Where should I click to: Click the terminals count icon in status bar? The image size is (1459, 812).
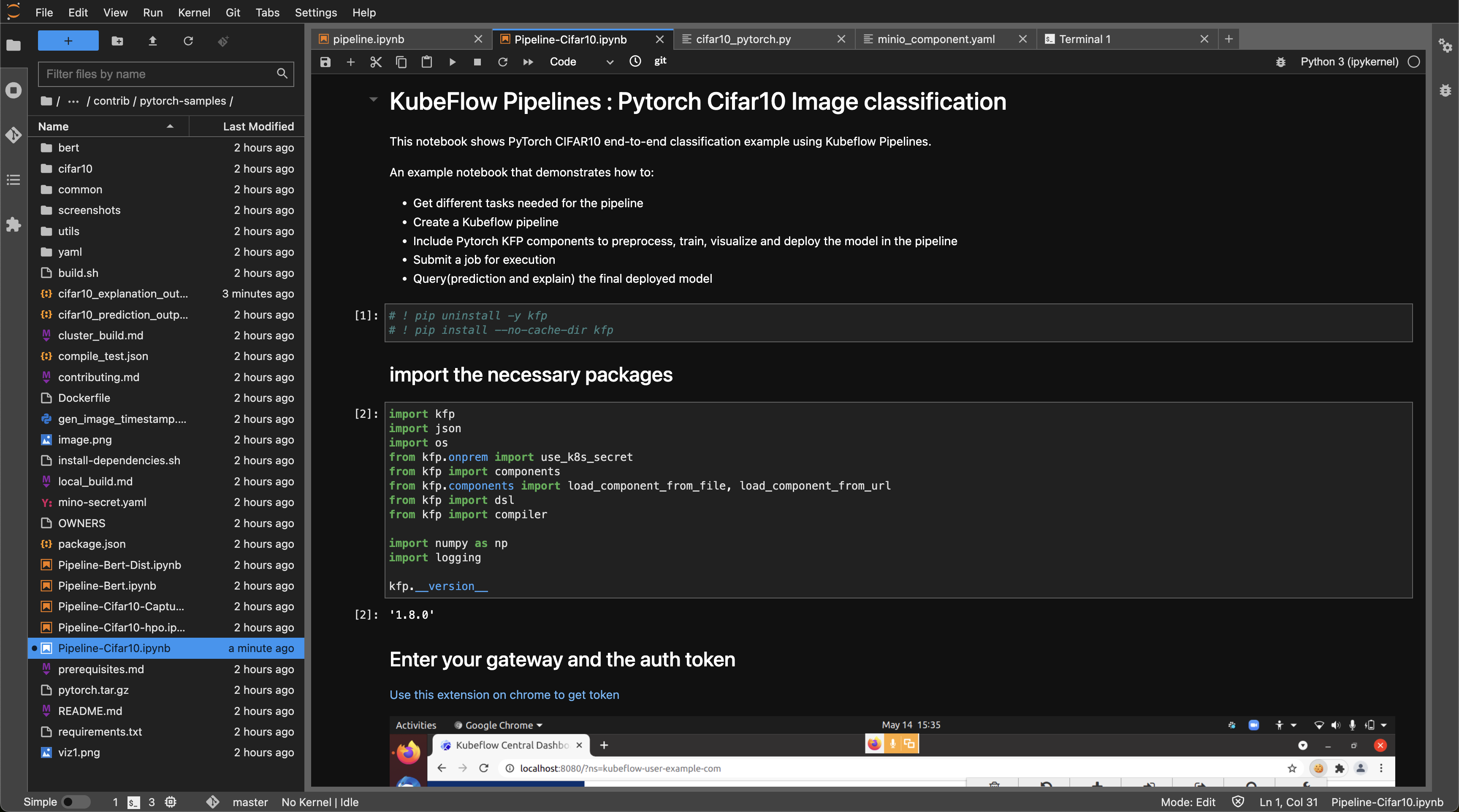point(133,802)
